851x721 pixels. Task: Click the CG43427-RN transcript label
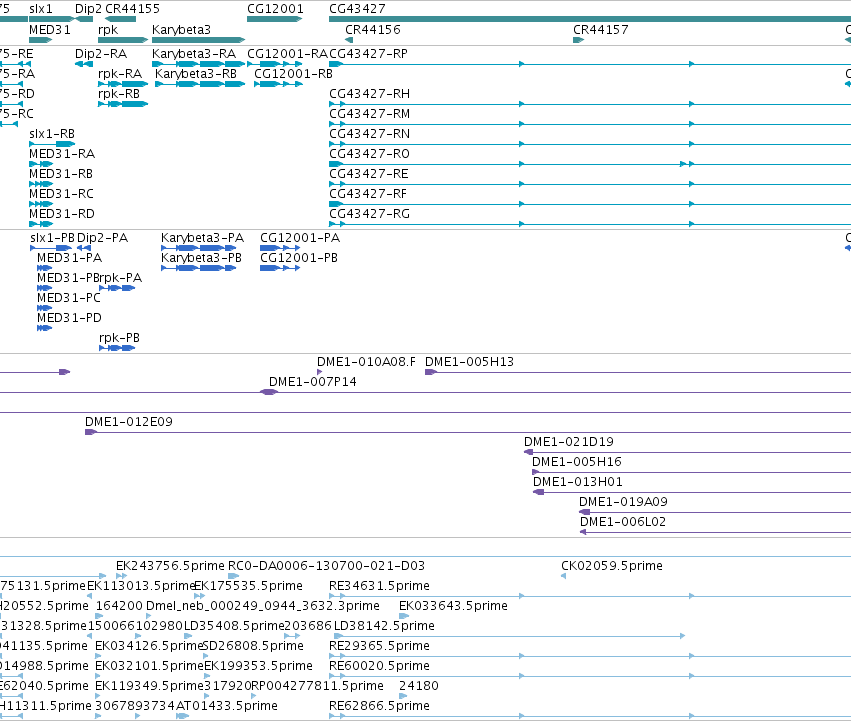pos(369,134)
